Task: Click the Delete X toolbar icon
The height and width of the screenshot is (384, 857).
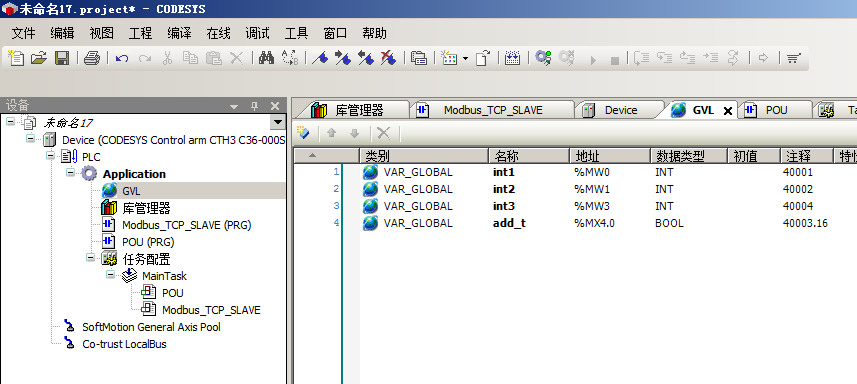Action: point(236,58)
